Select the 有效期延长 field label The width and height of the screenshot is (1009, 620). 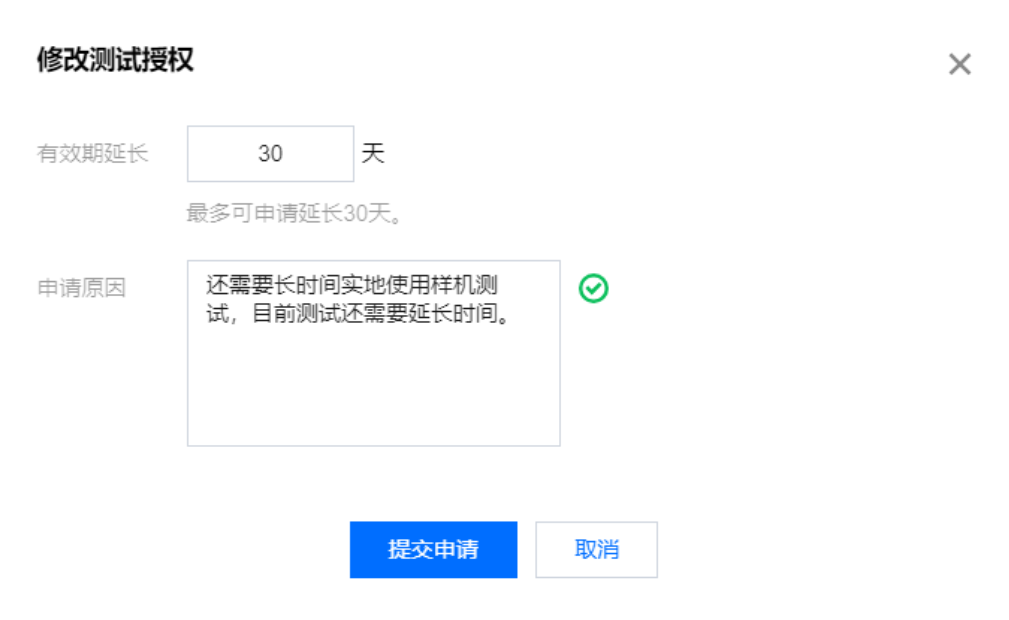tap(93, 153)
